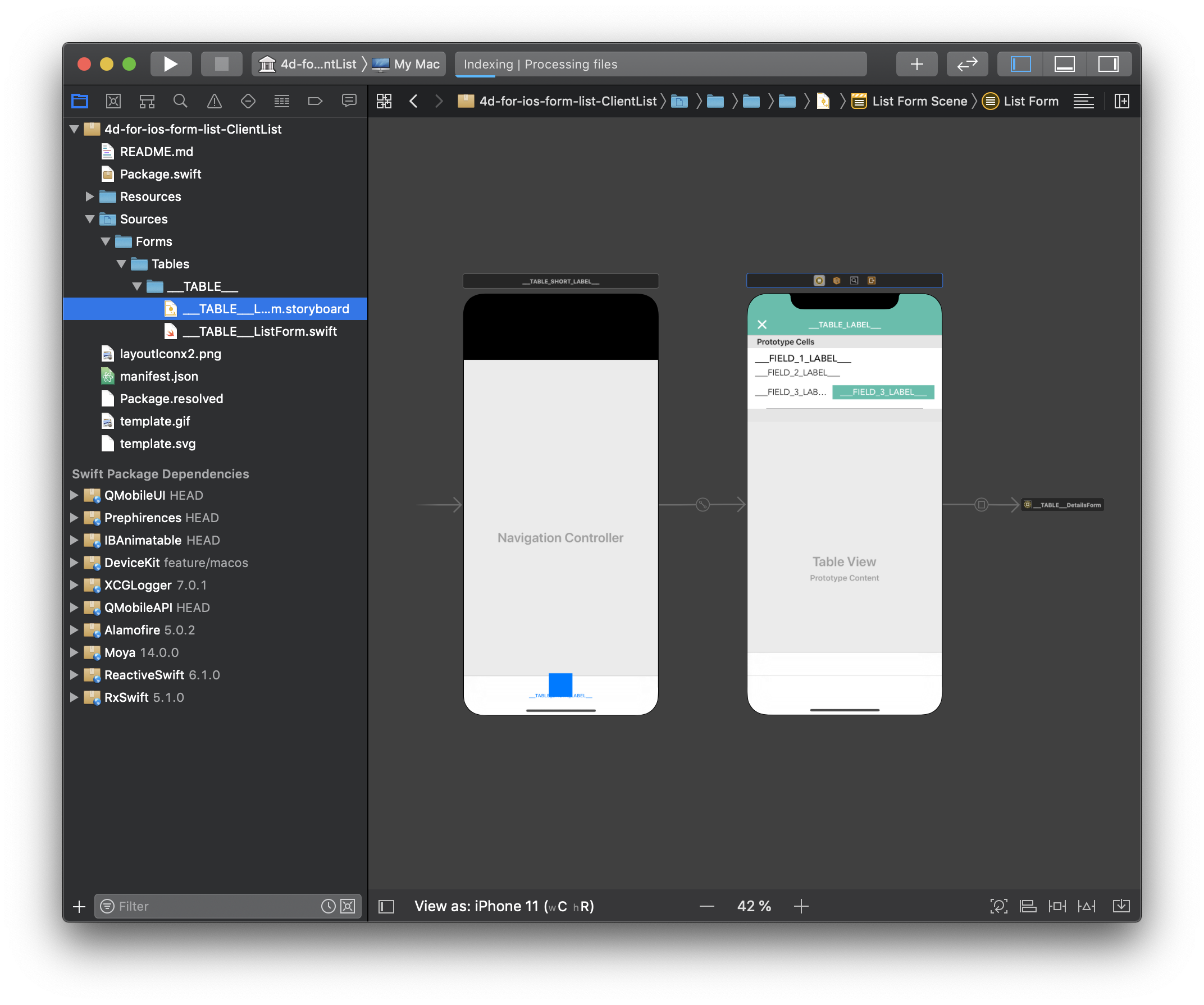Go back in editor history
Image resolution: width=1204 pixels, height=1005 pixels.
(x=413, y=101)
